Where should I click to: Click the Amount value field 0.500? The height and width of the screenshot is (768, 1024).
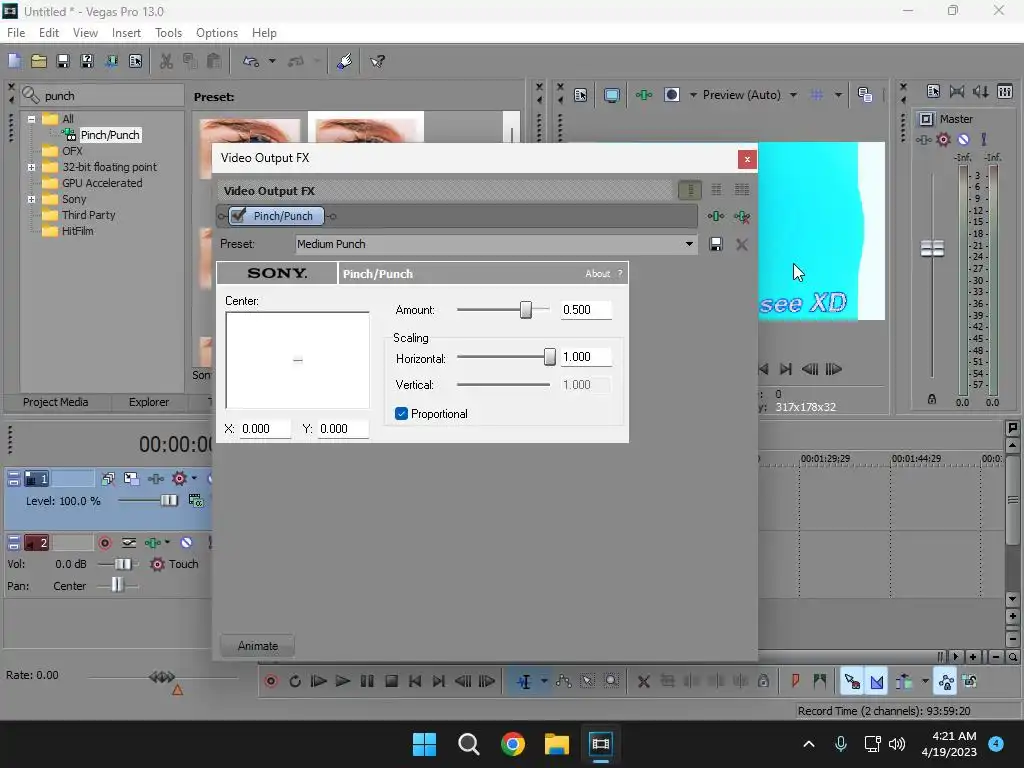(586, 310)
